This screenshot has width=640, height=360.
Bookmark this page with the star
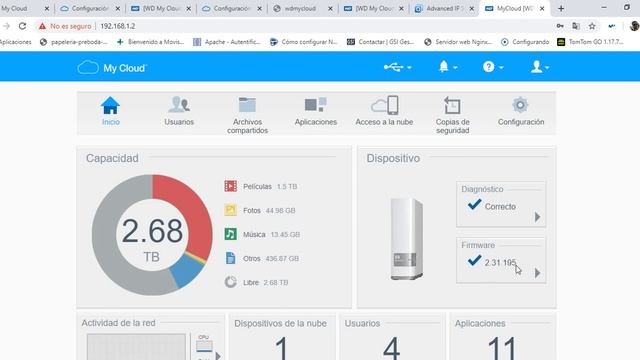tap(592, 26)
